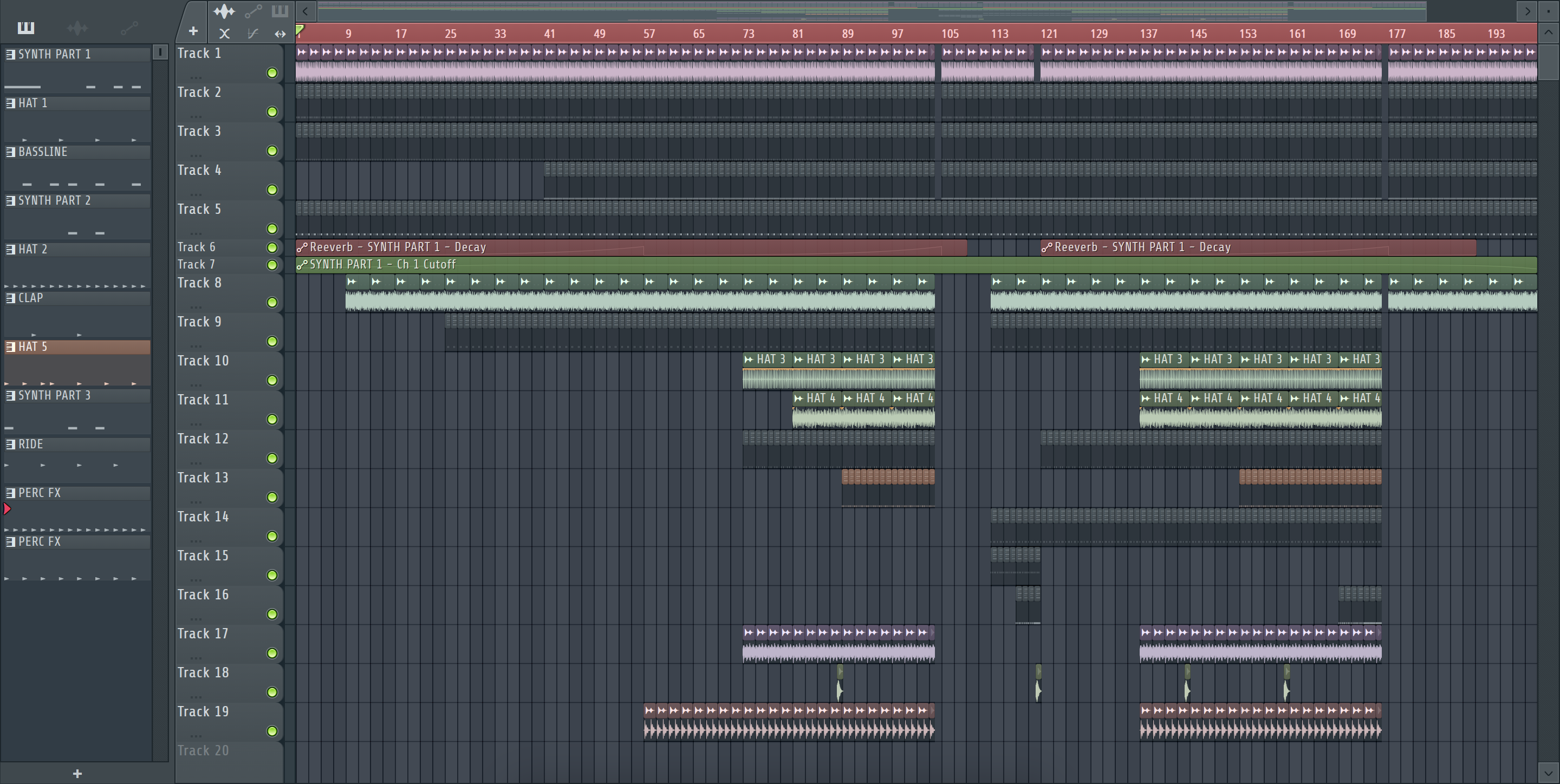Click the pattern icon beside CLAP
Viewport: 1560px width, 784px height.
click(x=10, y=298)
